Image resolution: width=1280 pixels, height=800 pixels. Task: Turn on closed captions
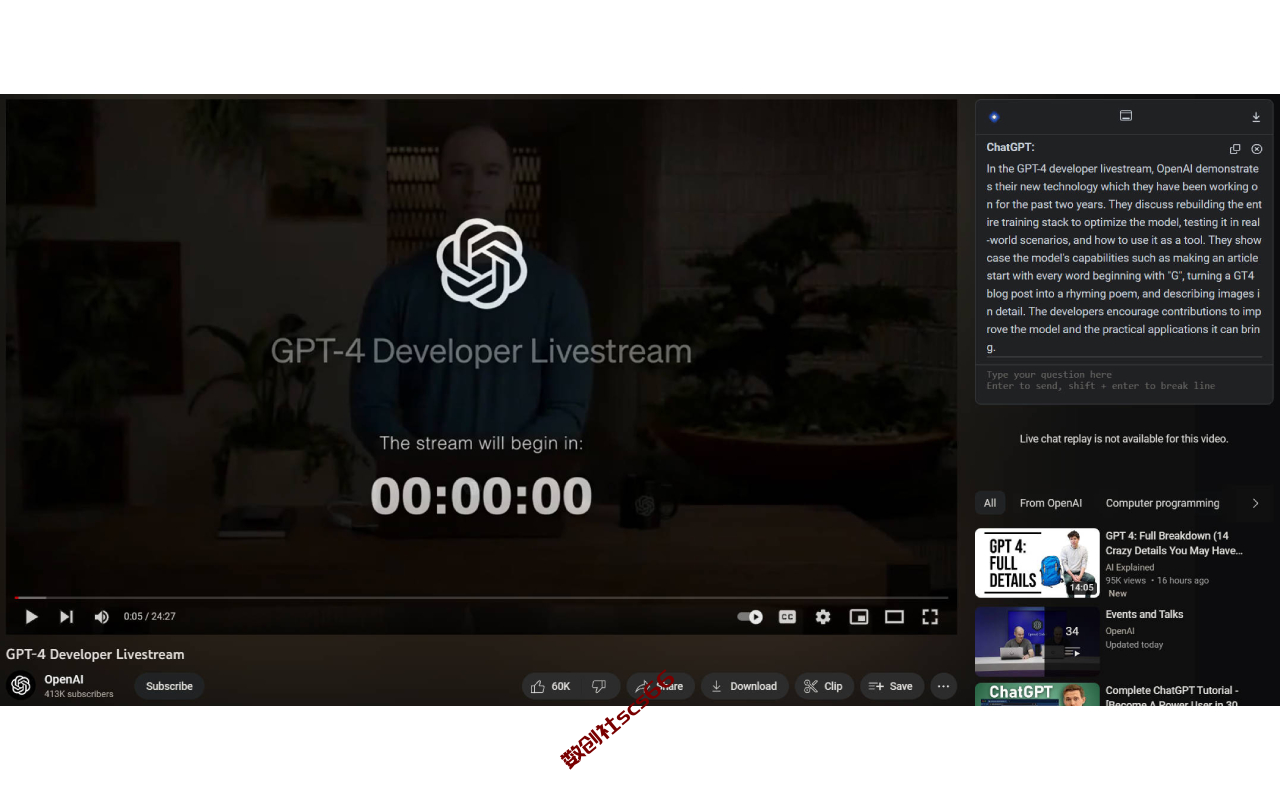(x=787, y=617)
